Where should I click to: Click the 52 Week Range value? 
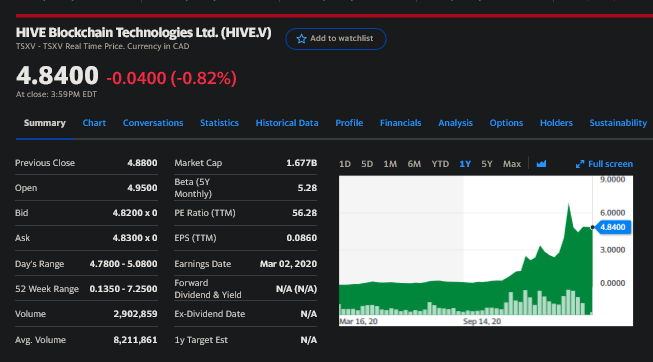tap(123, 289)
